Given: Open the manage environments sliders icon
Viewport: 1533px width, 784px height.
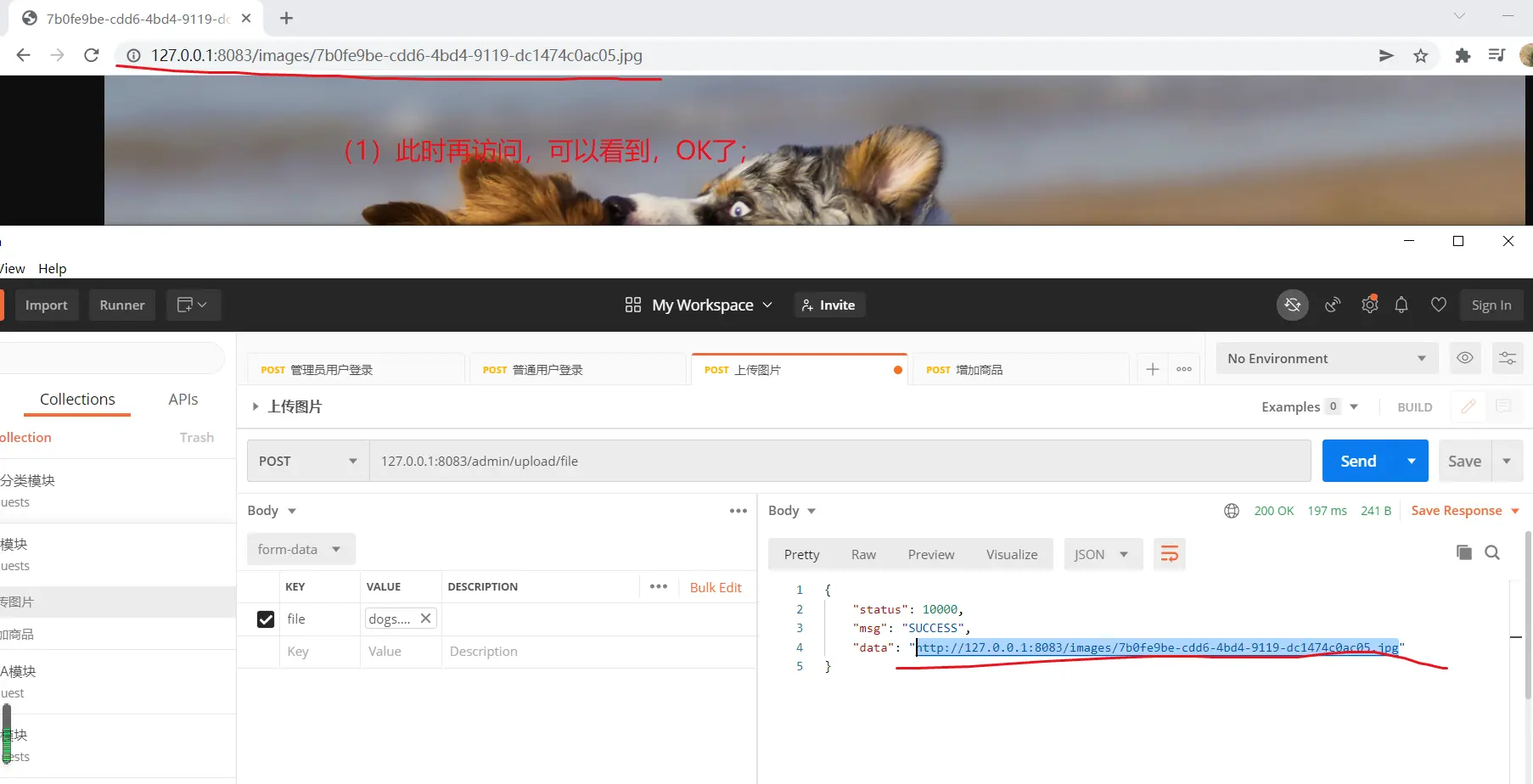Looking at the screenshot, I should click(1508, 358).
